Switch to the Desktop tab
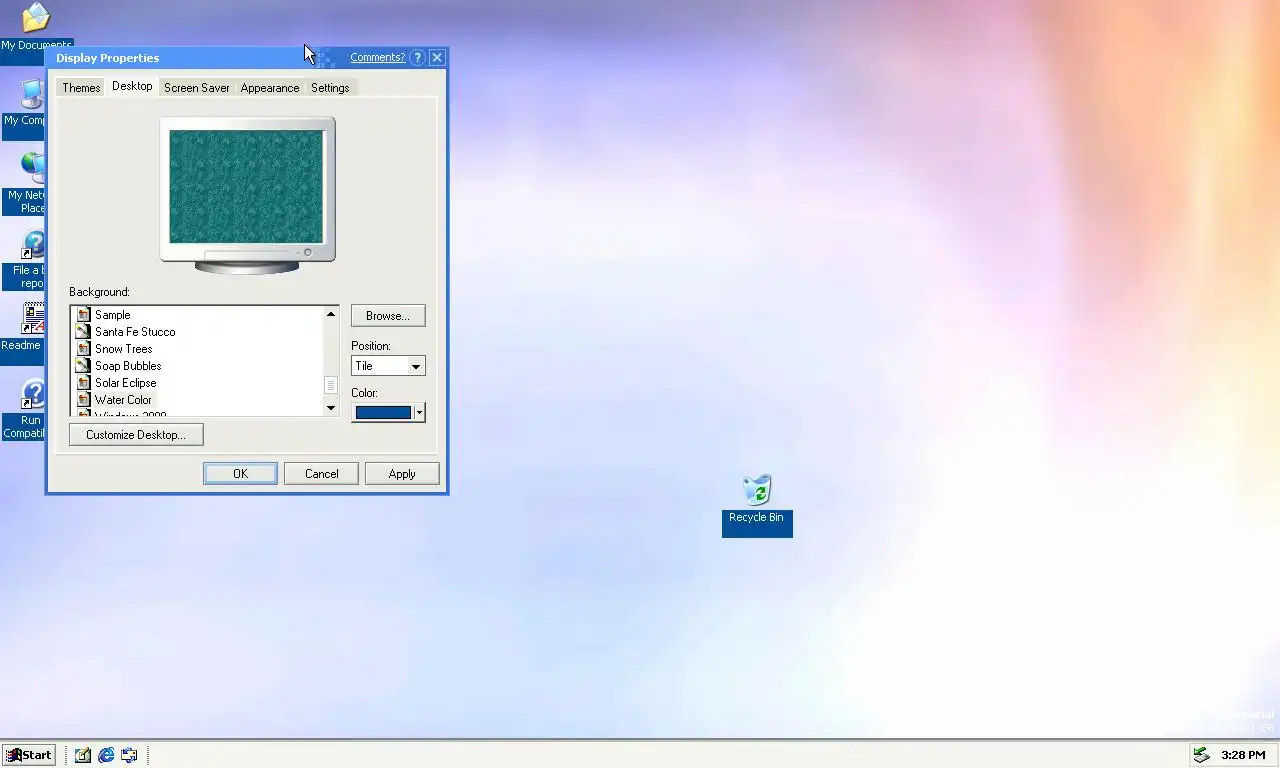Screen dimensions: 1280x768 point(132,86)
